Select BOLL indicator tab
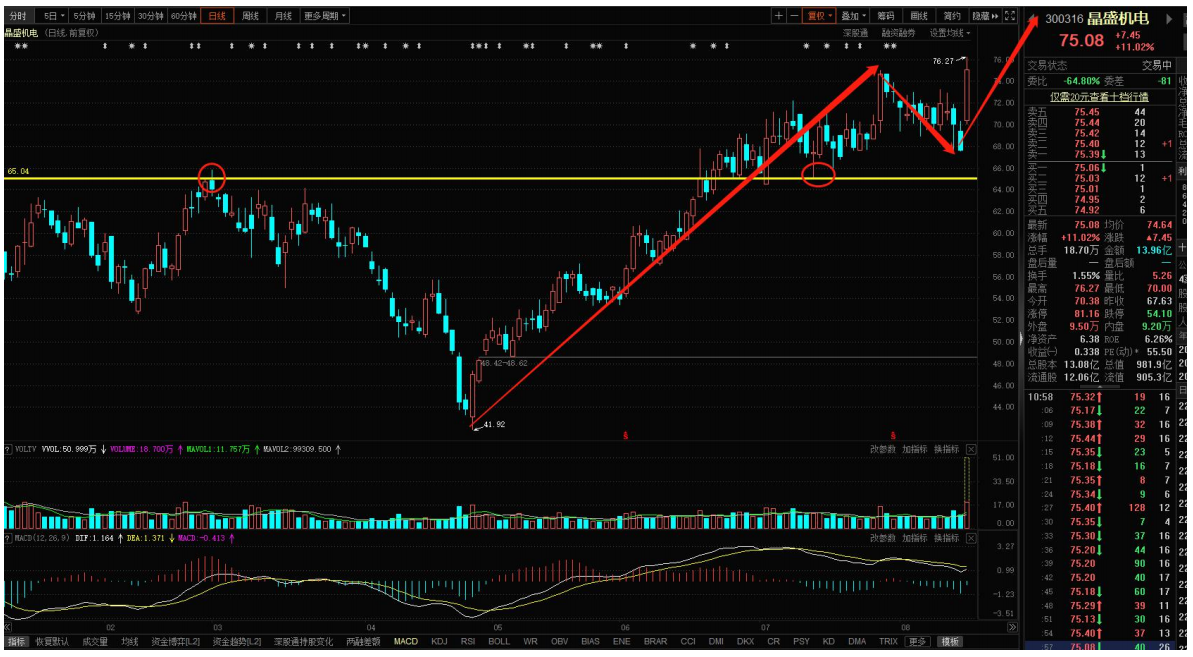This screenshot has width=1193, height=657. point(499,642)
